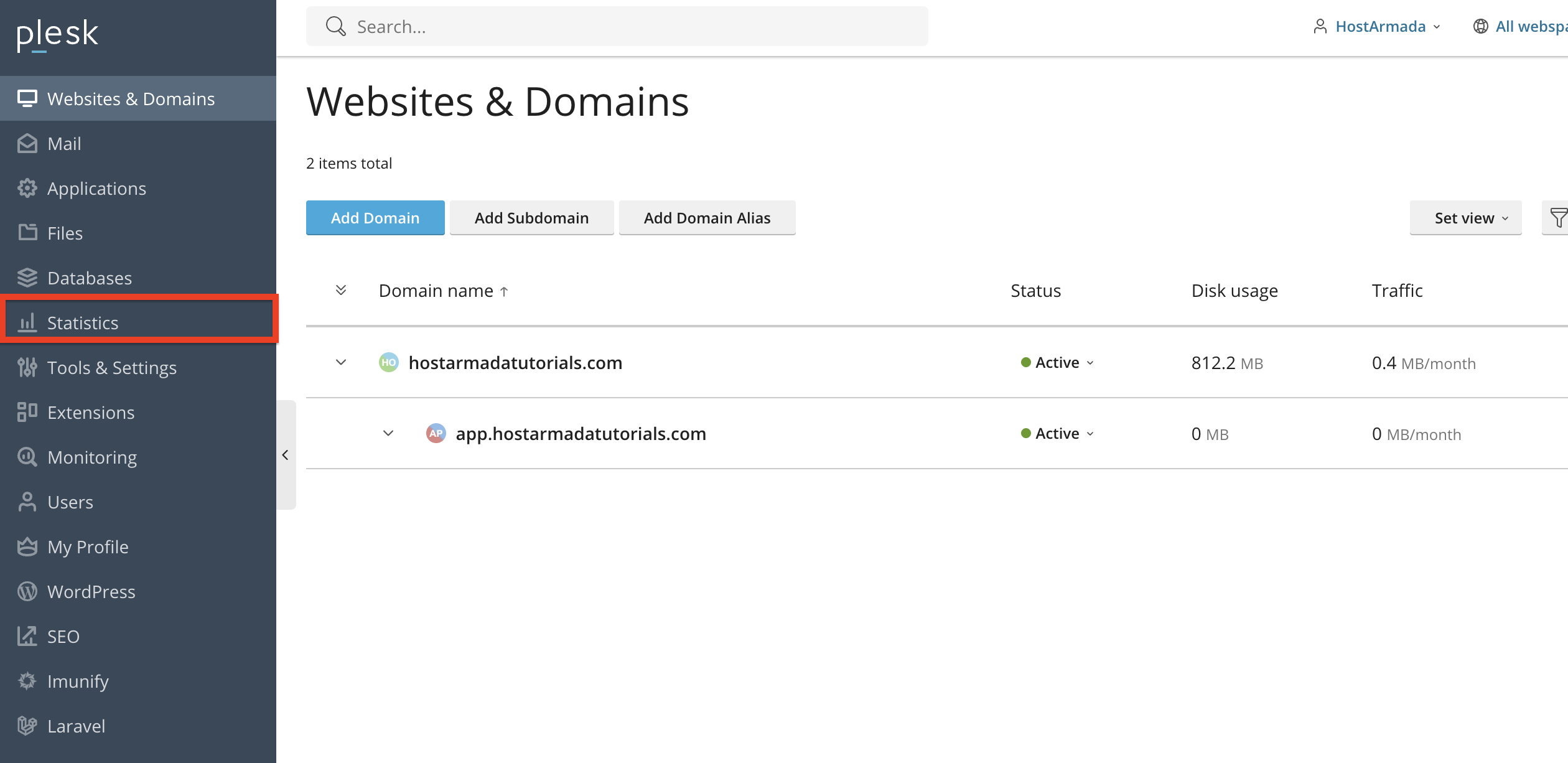Open the filter funnel icon

(x=1557, y=218)
